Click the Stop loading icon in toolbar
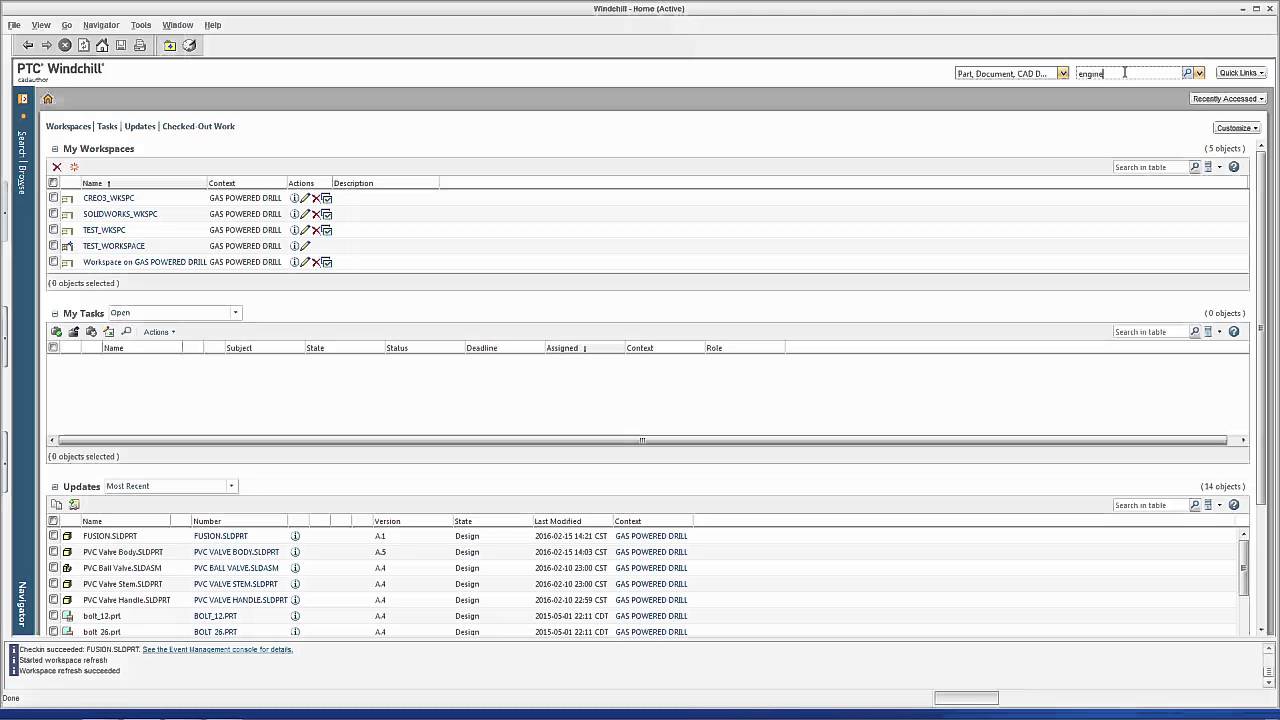 click(65, 45)
